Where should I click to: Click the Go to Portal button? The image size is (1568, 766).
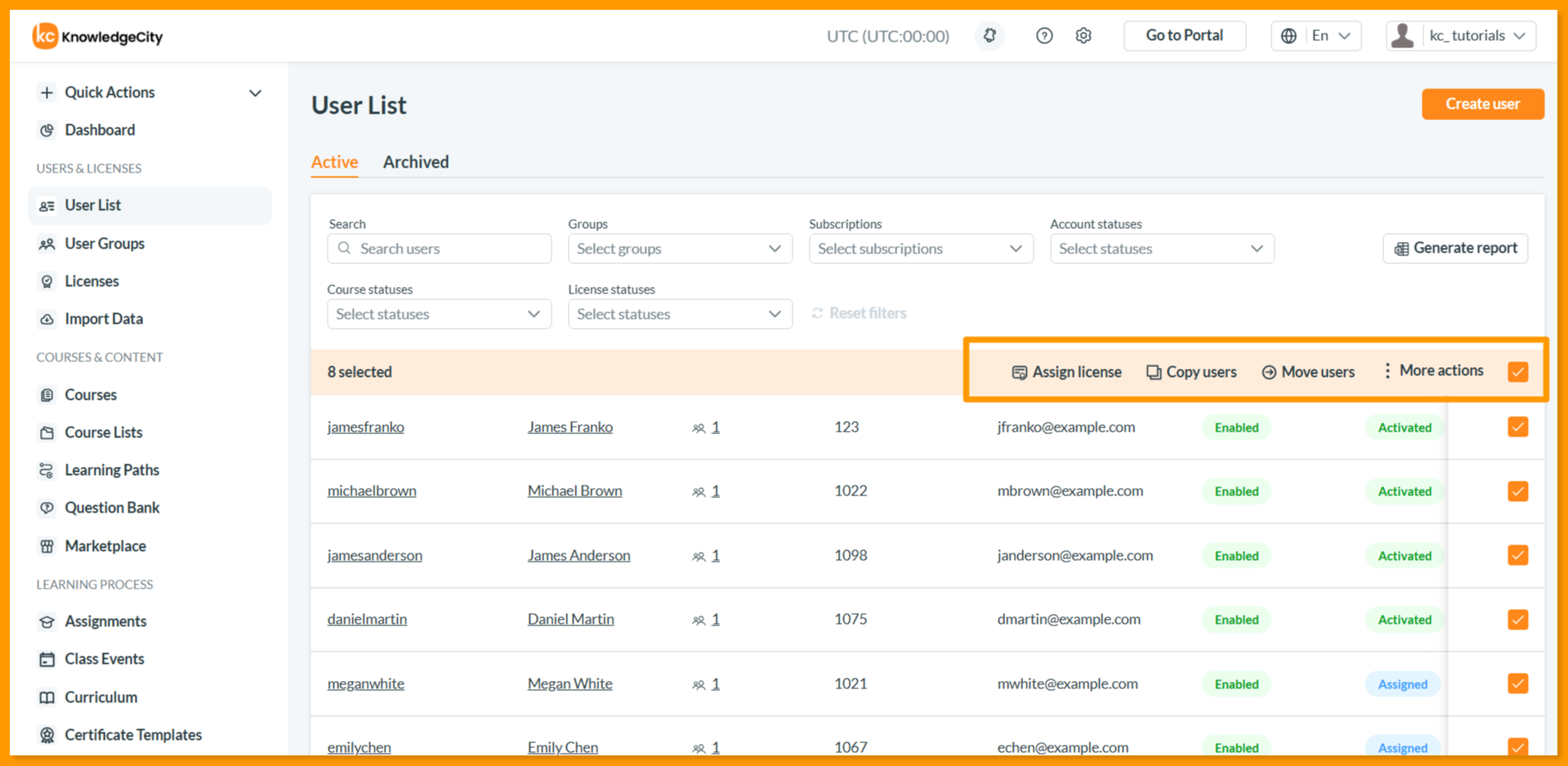pos(1185,36)
